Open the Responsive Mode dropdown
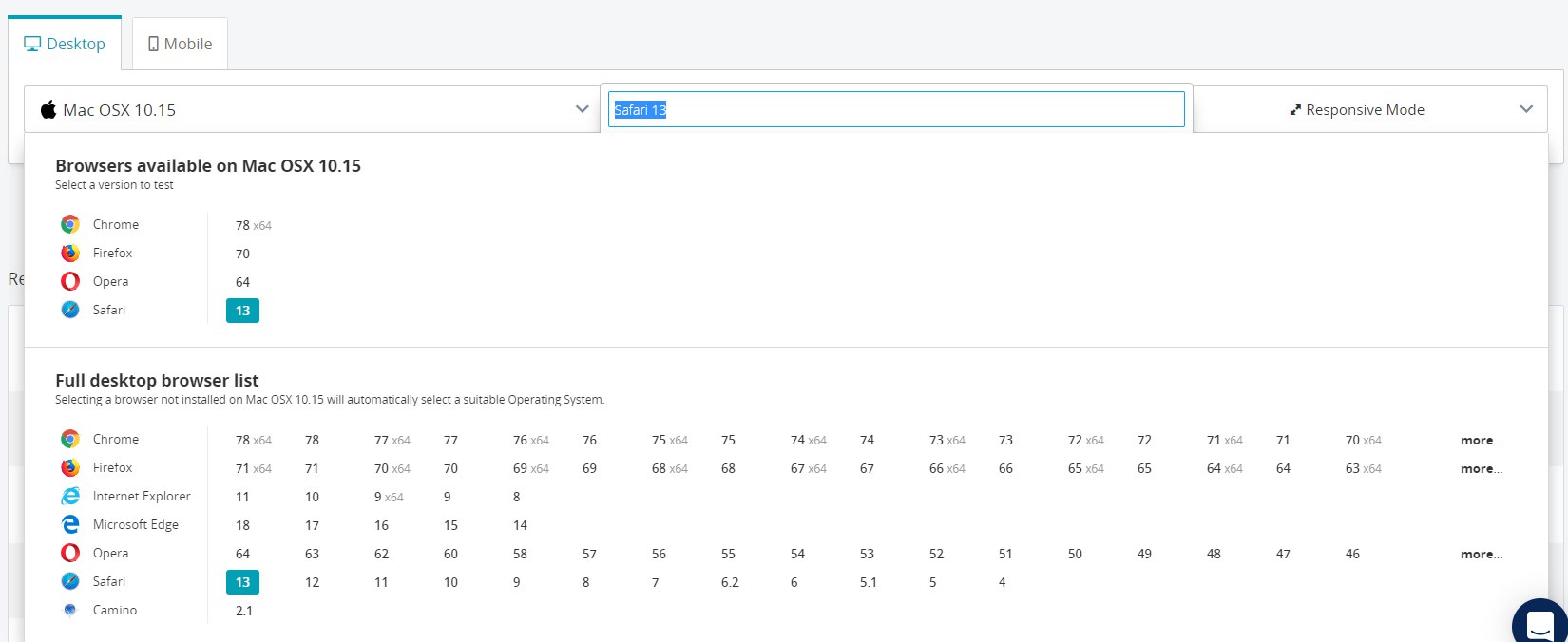Screen dimensions: 1568x642 (1369, 109)
